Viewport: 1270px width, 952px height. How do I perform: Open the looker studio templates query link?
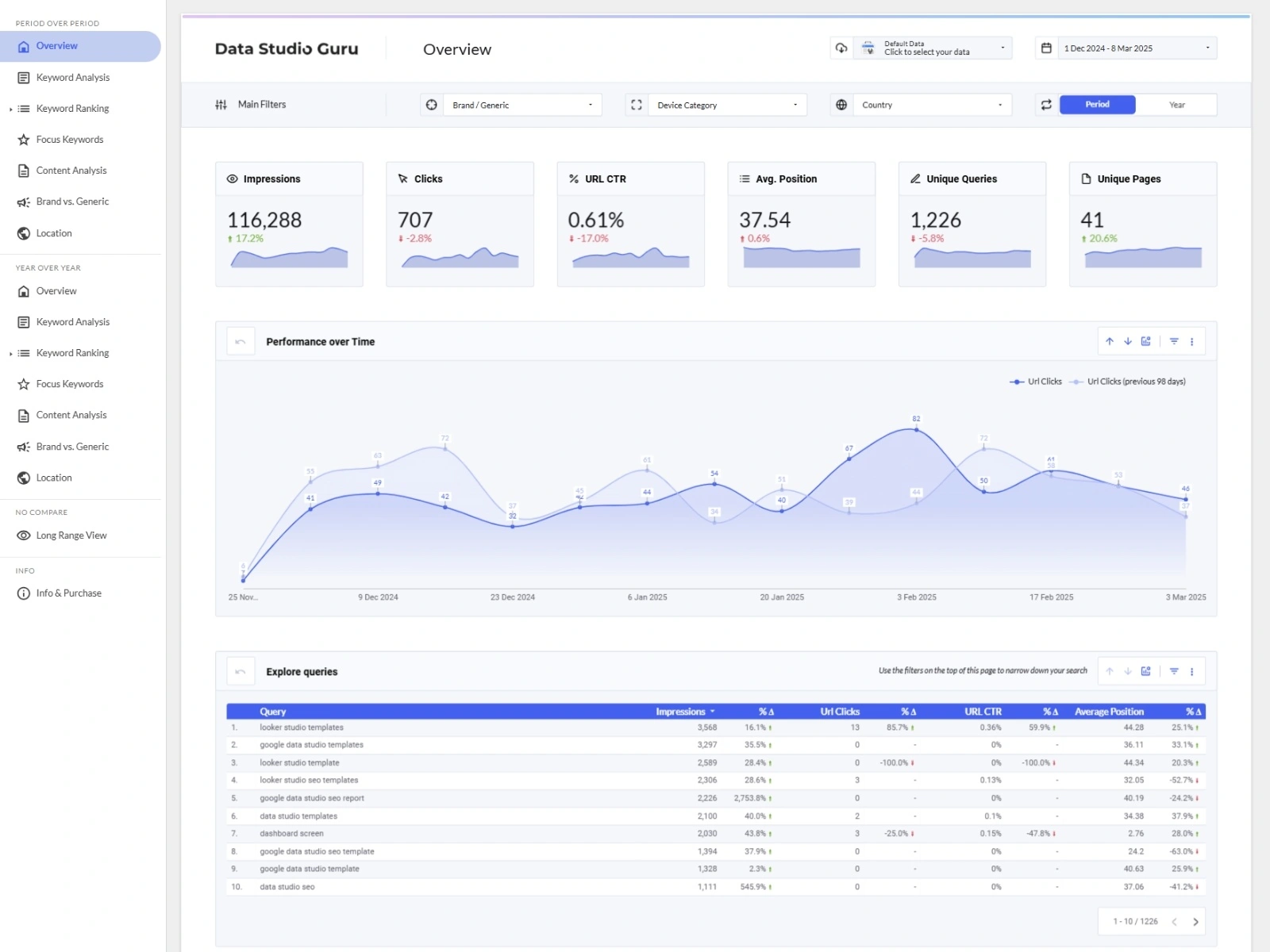pos(302,727)
